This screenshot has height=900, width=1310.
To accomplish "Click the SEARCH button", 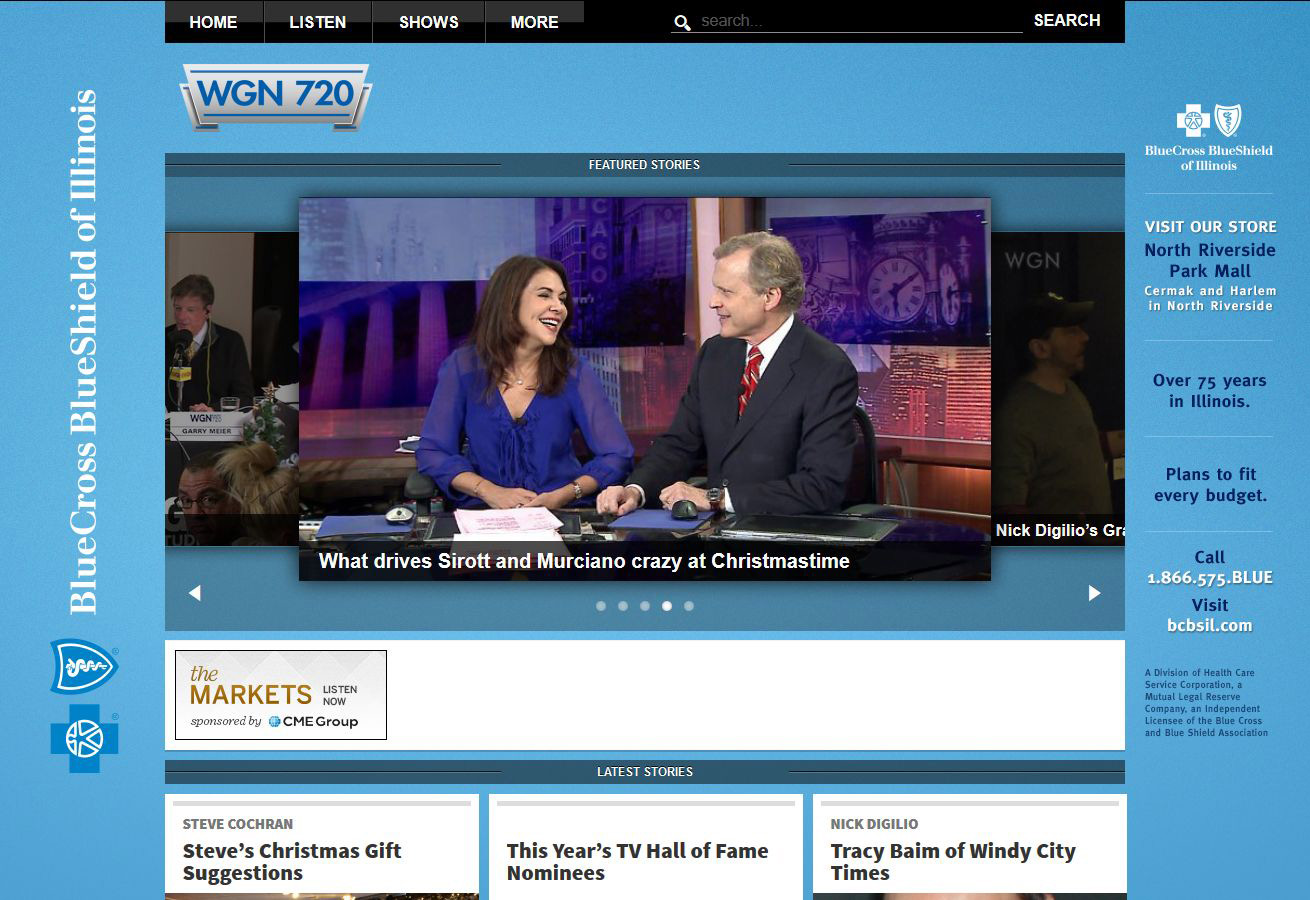I will [x=1067, y=20].
